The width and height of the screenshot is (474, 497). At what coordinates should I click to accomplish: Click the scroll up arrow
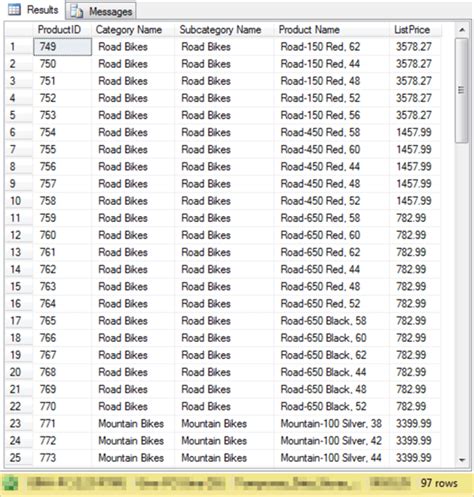462,30
